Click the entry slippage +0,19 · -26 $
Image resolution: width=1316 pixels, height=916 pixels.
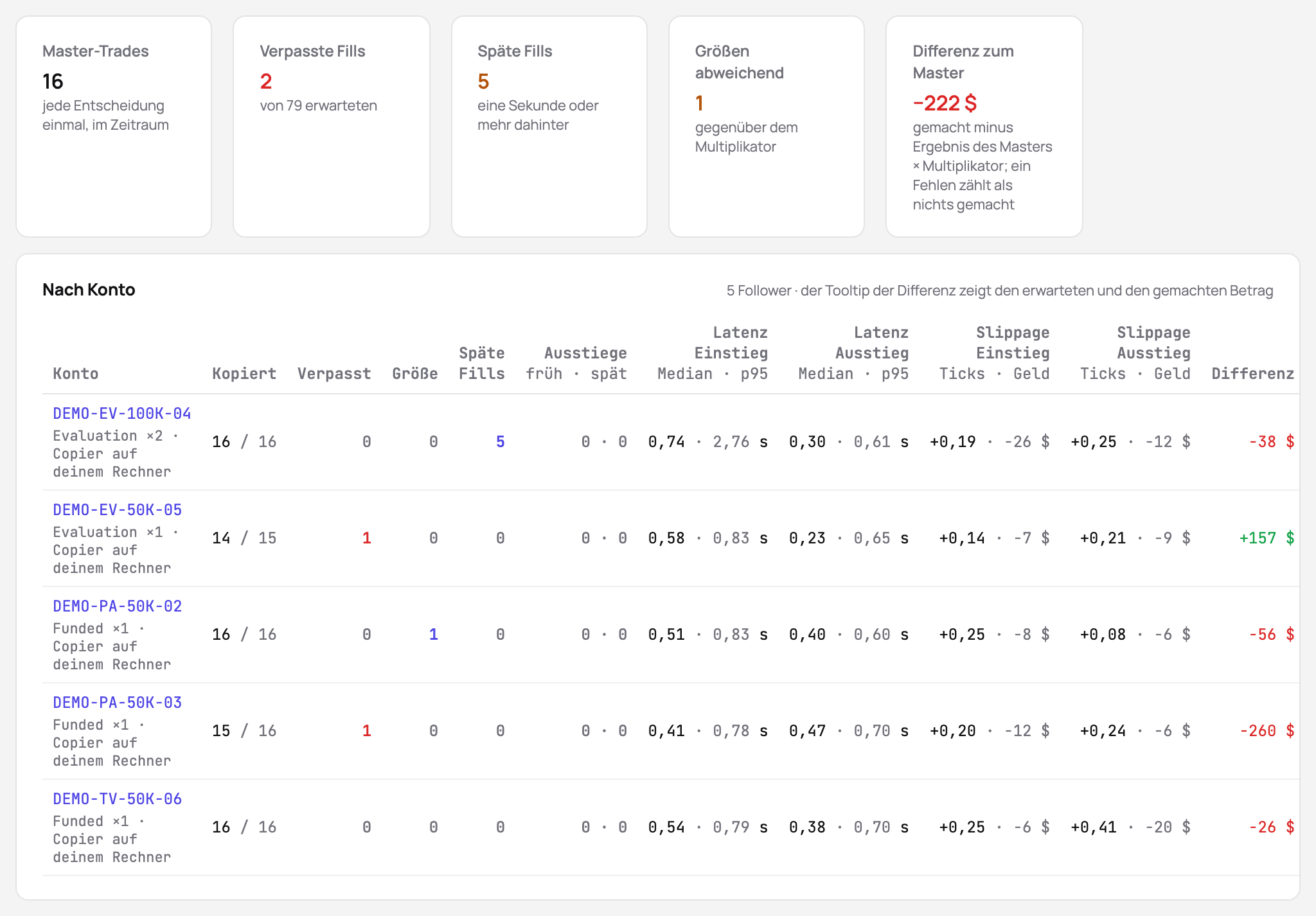coord(990,442)
